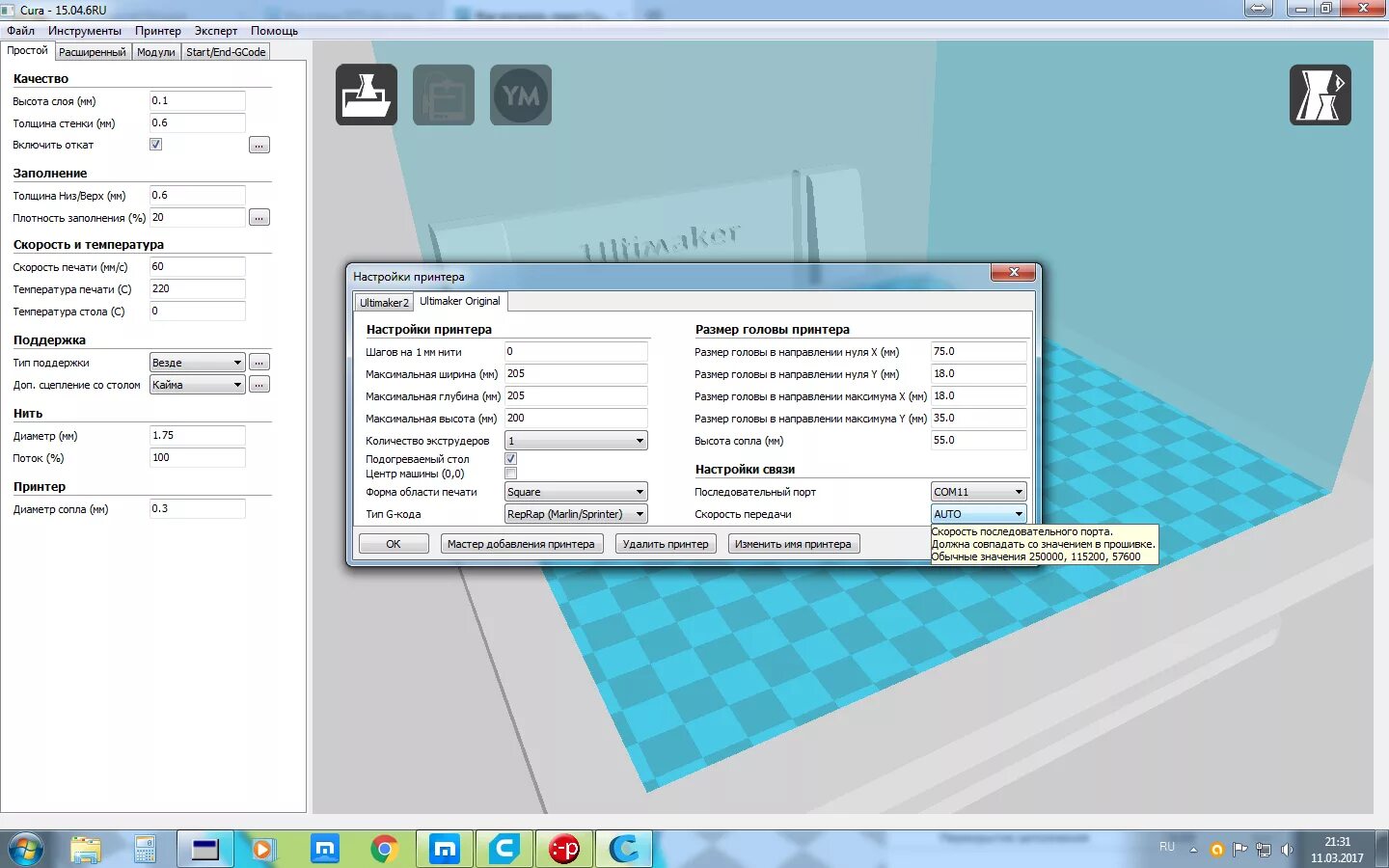Click the media player taskbar icon
Viewport: 1389px width, 868px height.
[263, 850]
